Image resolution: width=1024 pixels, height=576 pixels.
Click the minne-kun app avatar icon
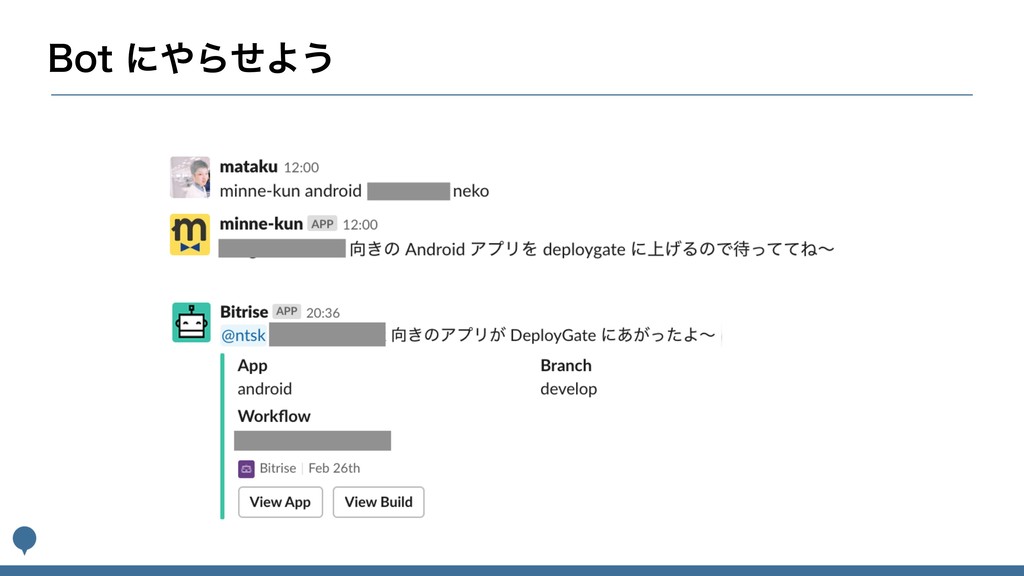point(190,234)
